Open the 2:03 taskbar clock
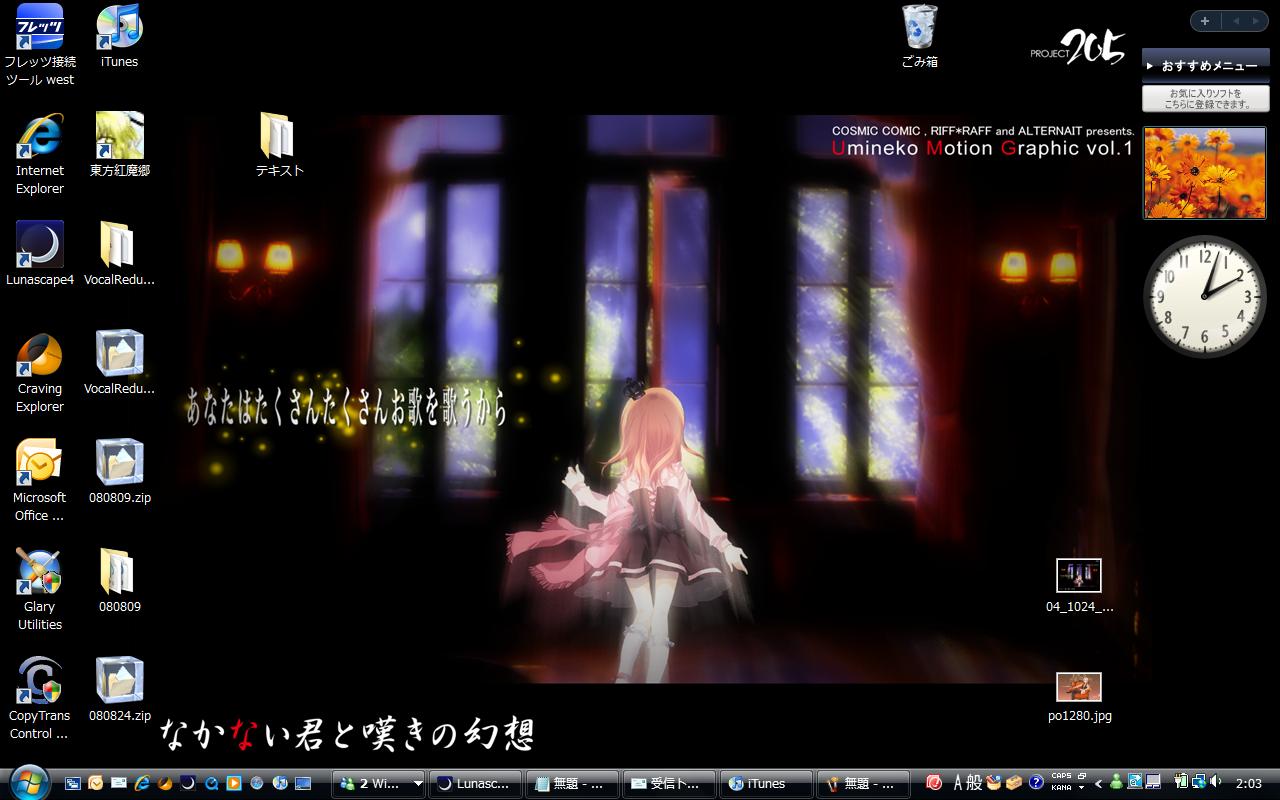Viewport: 1280px width, 800px height. [x=1249, y=783]
